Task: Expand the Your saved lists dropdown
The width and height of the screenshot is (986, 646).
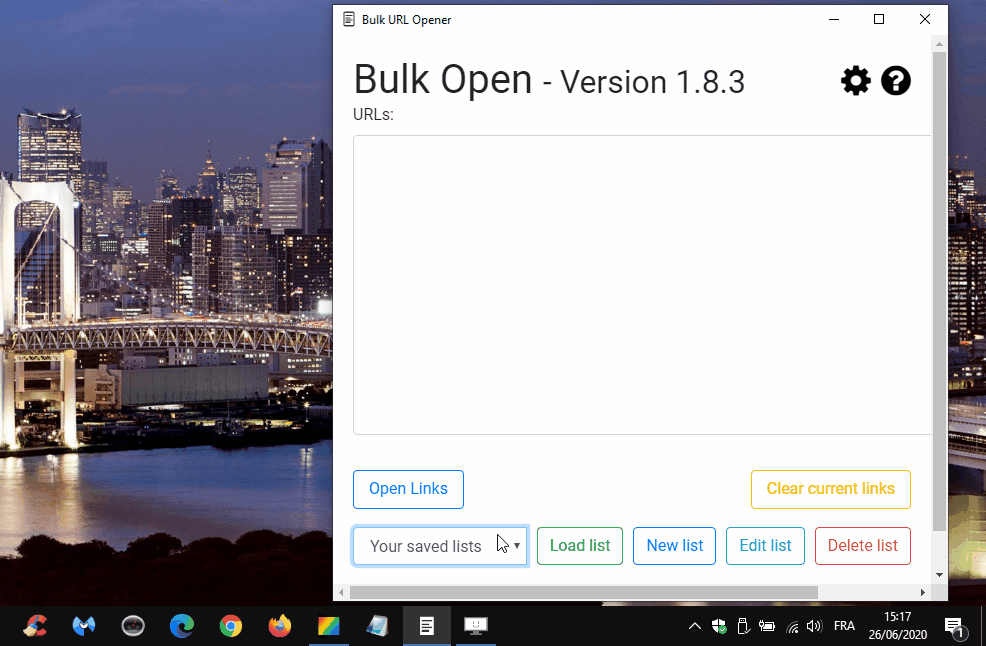Action: coord(440,546)
